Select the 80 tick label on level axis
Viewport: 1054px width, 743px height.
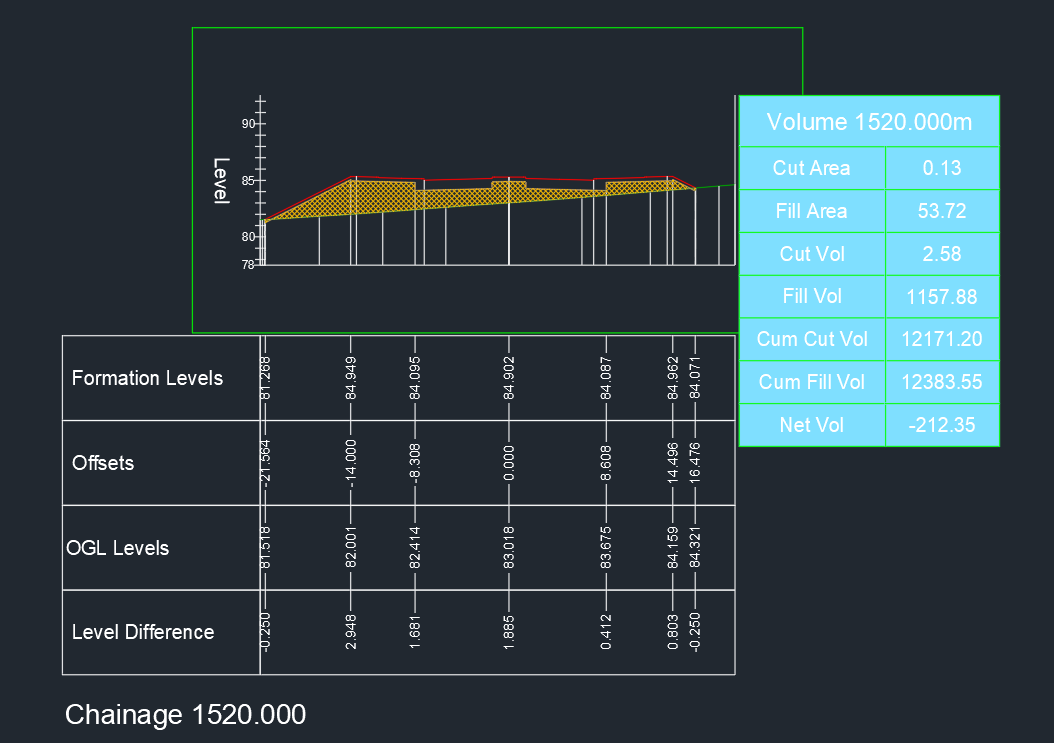coord(248,237)
